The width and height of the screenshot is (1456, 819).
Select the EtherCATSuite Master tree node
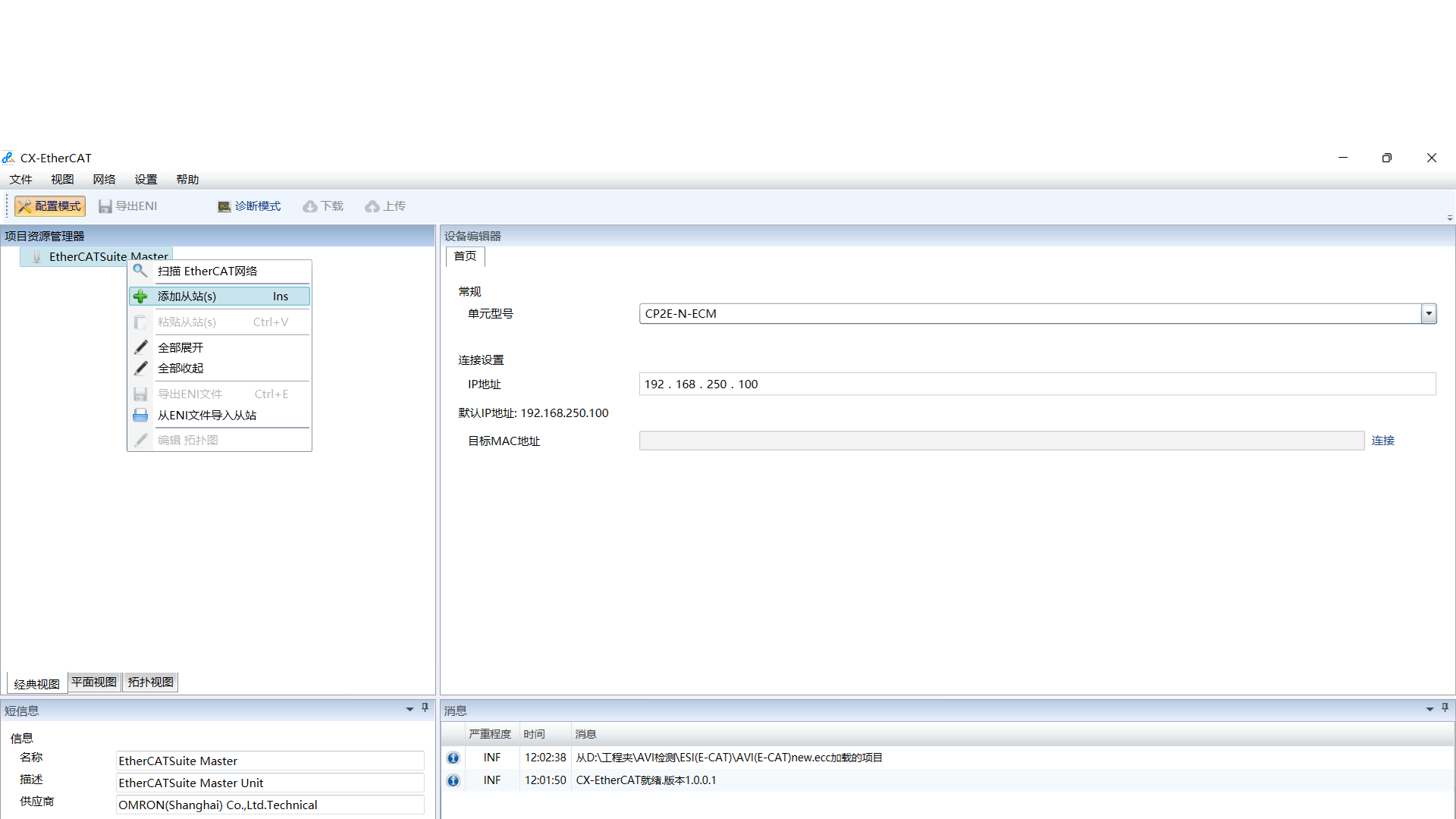click(x=83, y=256)
